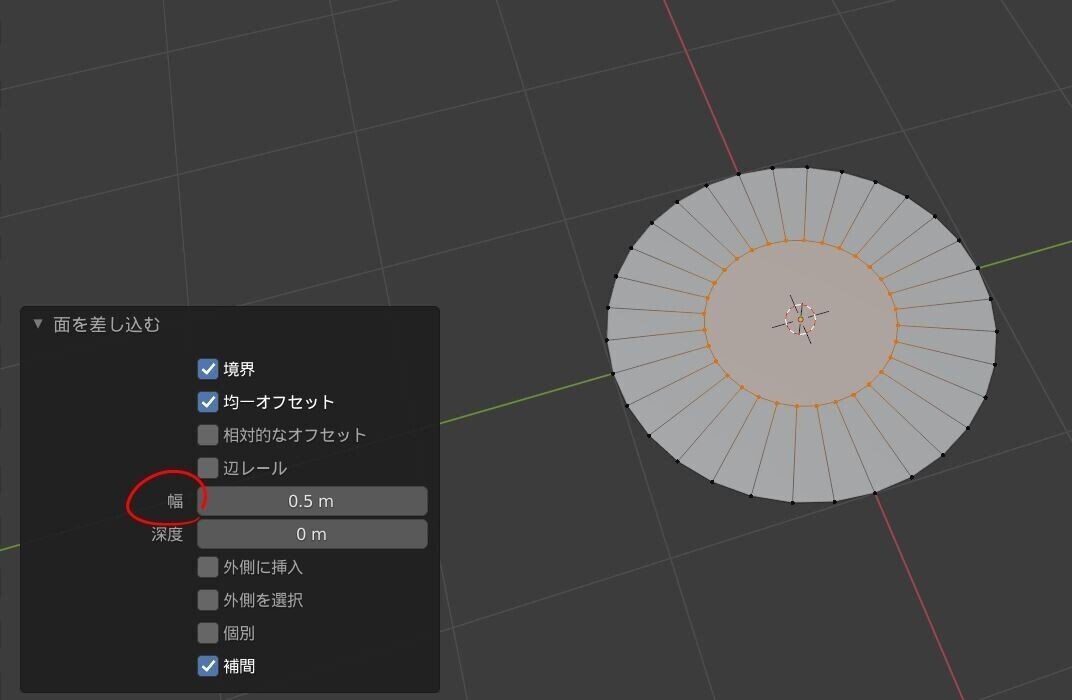Enable 個別 checkbox

click(x=208, y=633)
